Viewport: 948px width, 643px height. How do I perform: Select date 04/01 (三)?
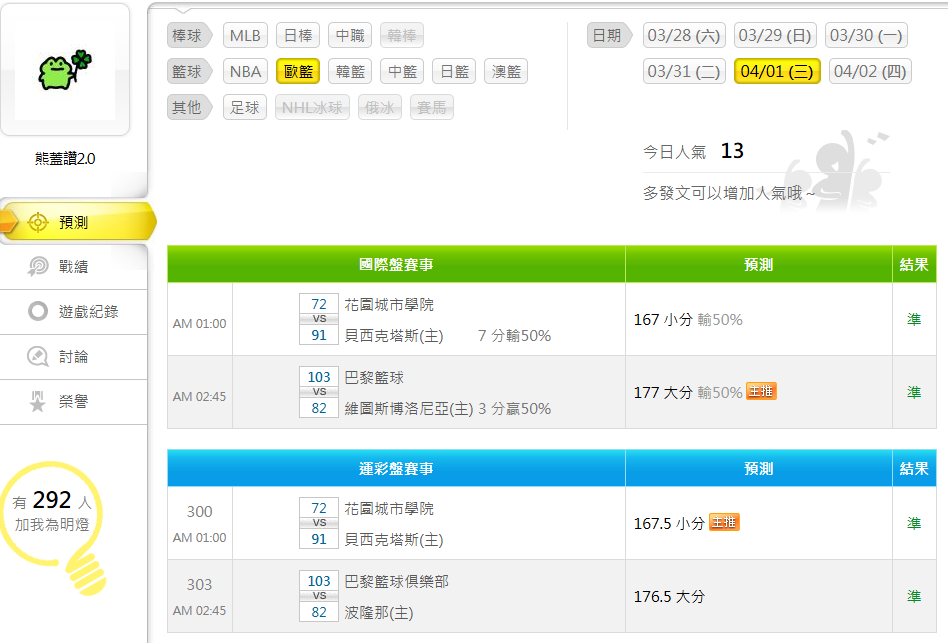[777, 72]
